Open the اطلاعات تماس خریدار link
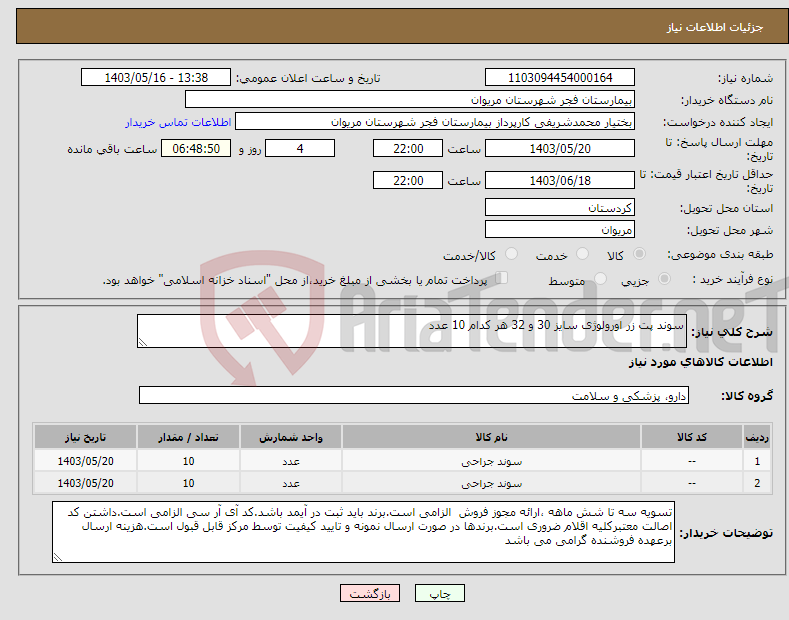 pos(178,122)
